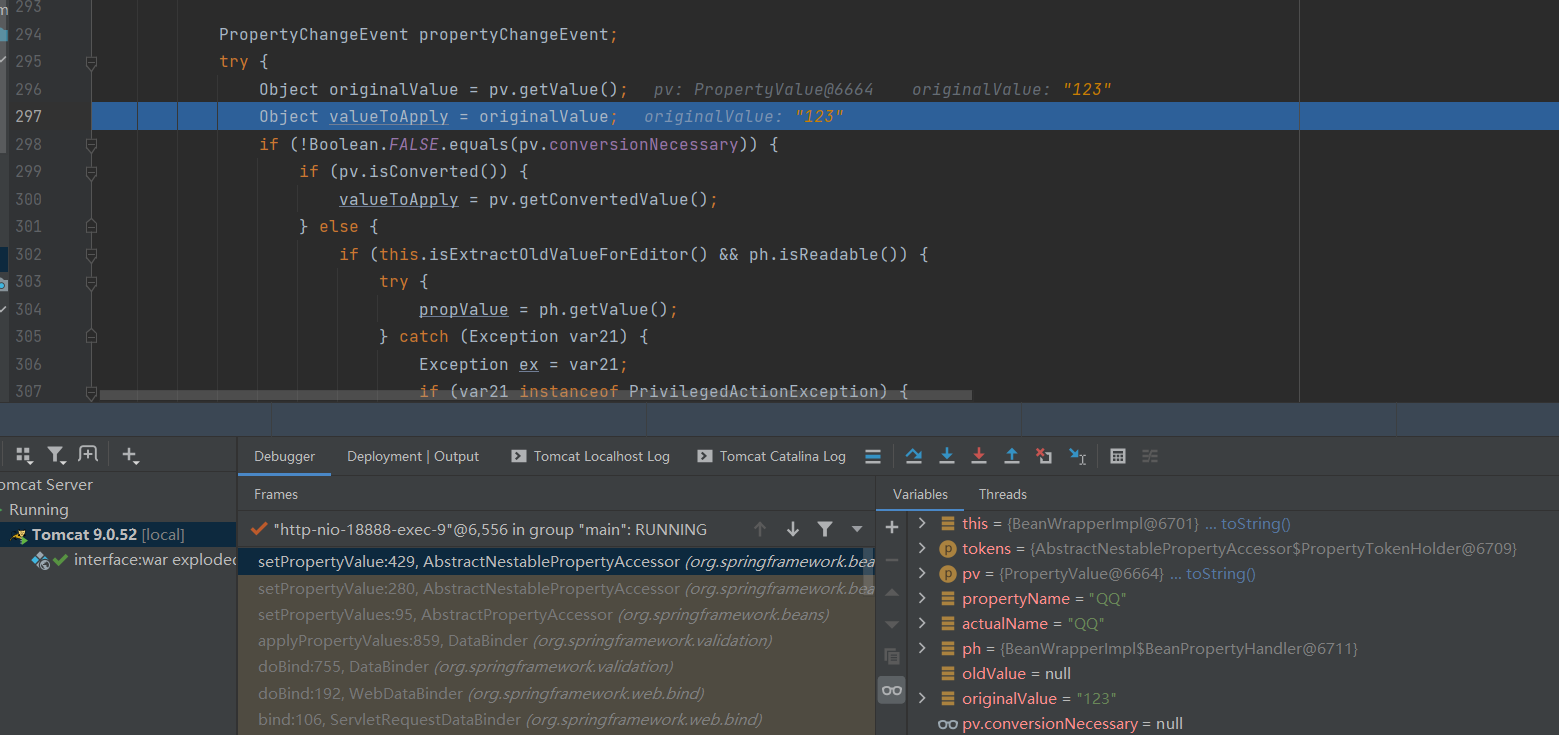Expand the tokens variable node

(x=922, y=548)
